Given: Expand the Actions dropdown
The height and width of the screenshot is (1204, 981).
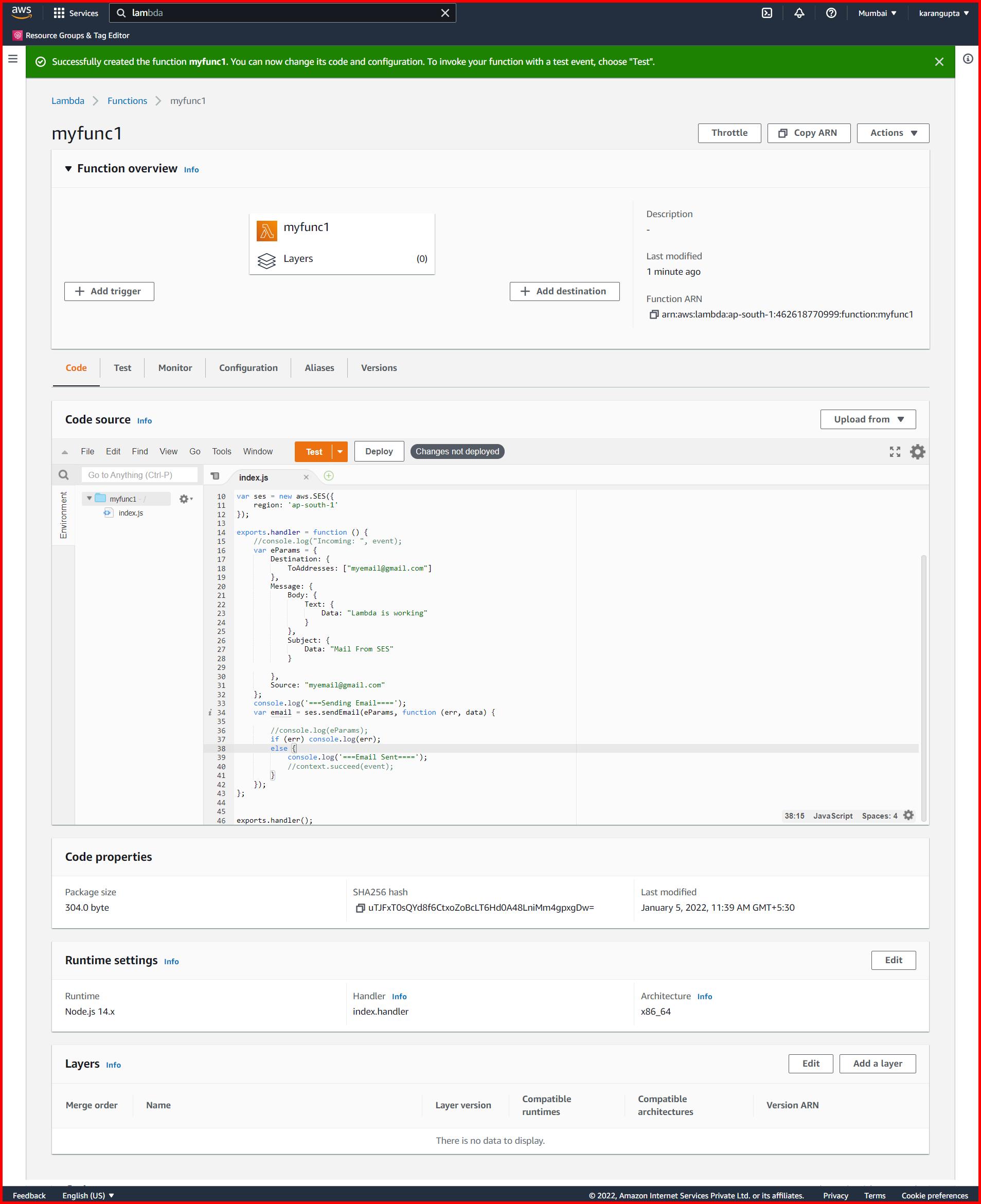Looking at the screenshot, I should [x=893, y=133].
